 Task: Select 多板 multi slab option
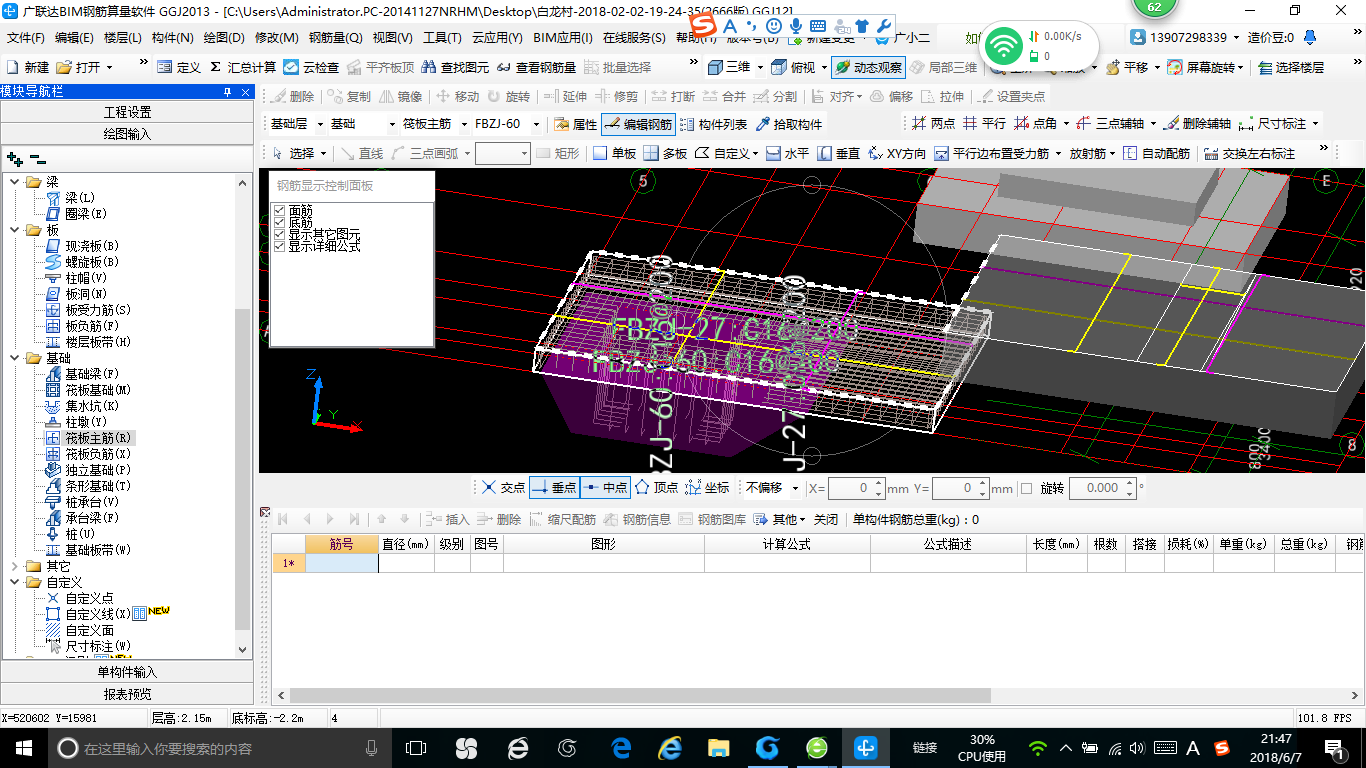coord(665,153)
